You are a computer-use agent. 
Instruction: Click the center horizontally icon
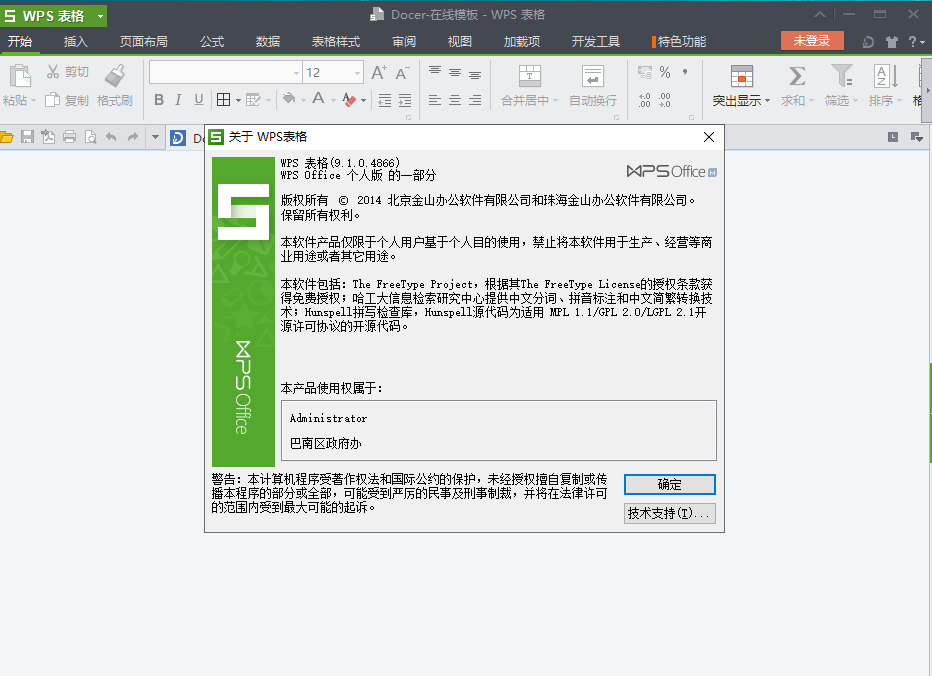[x=455, y=100]
